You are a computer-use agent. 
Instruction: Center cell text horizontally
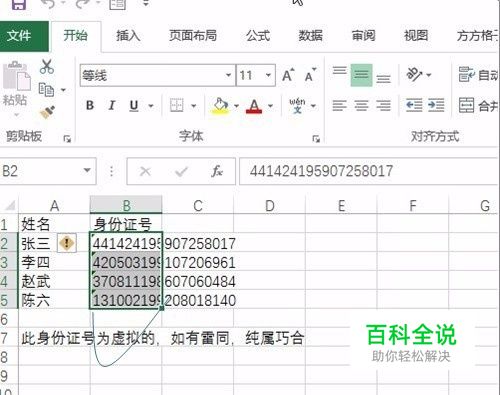tap(361, 106)
